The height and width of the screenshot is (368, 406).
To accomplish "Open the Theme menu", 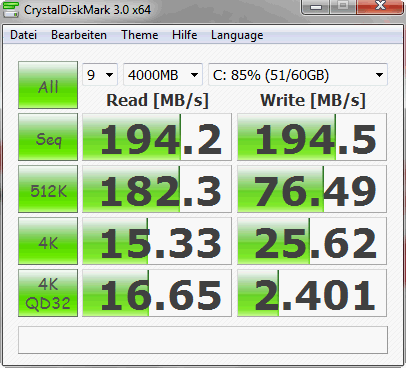I will (x=140, y=35).
